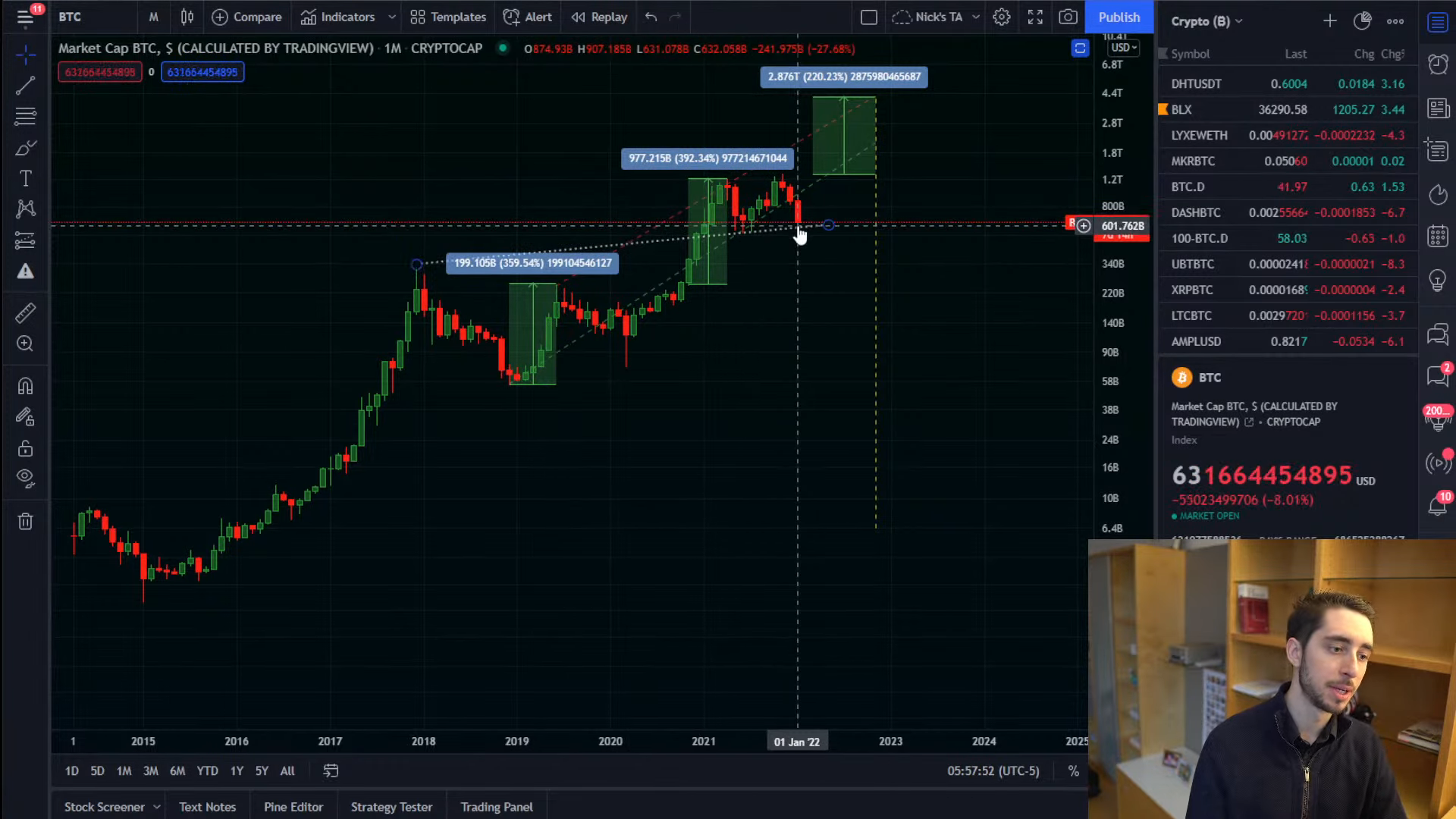Image resolution: width=1456 pixels, height=819 pixels.
Task: Expand the Indicators favorites dropdown arrow
Action: click(392, 17)
